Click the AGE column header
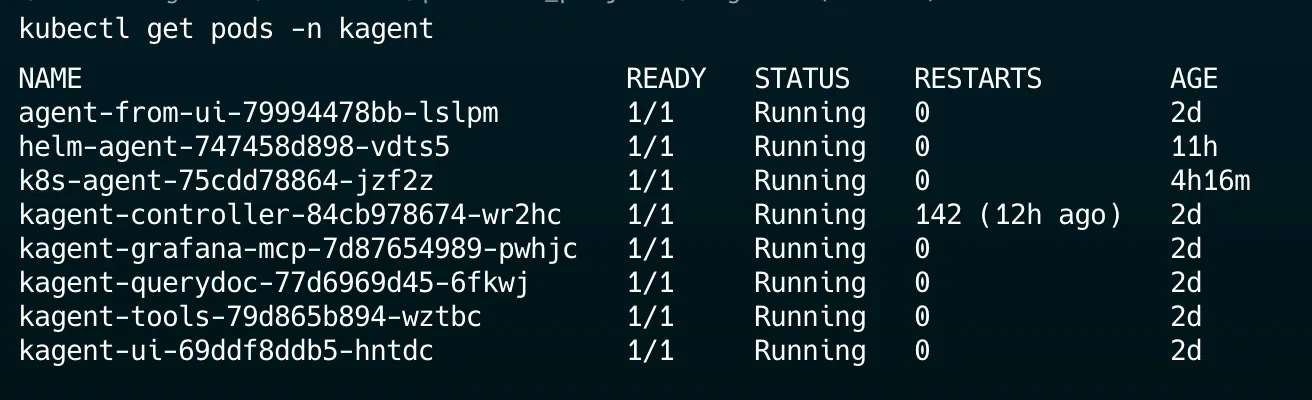Screen dimensions: 1312x400 tap(1194, 79)
